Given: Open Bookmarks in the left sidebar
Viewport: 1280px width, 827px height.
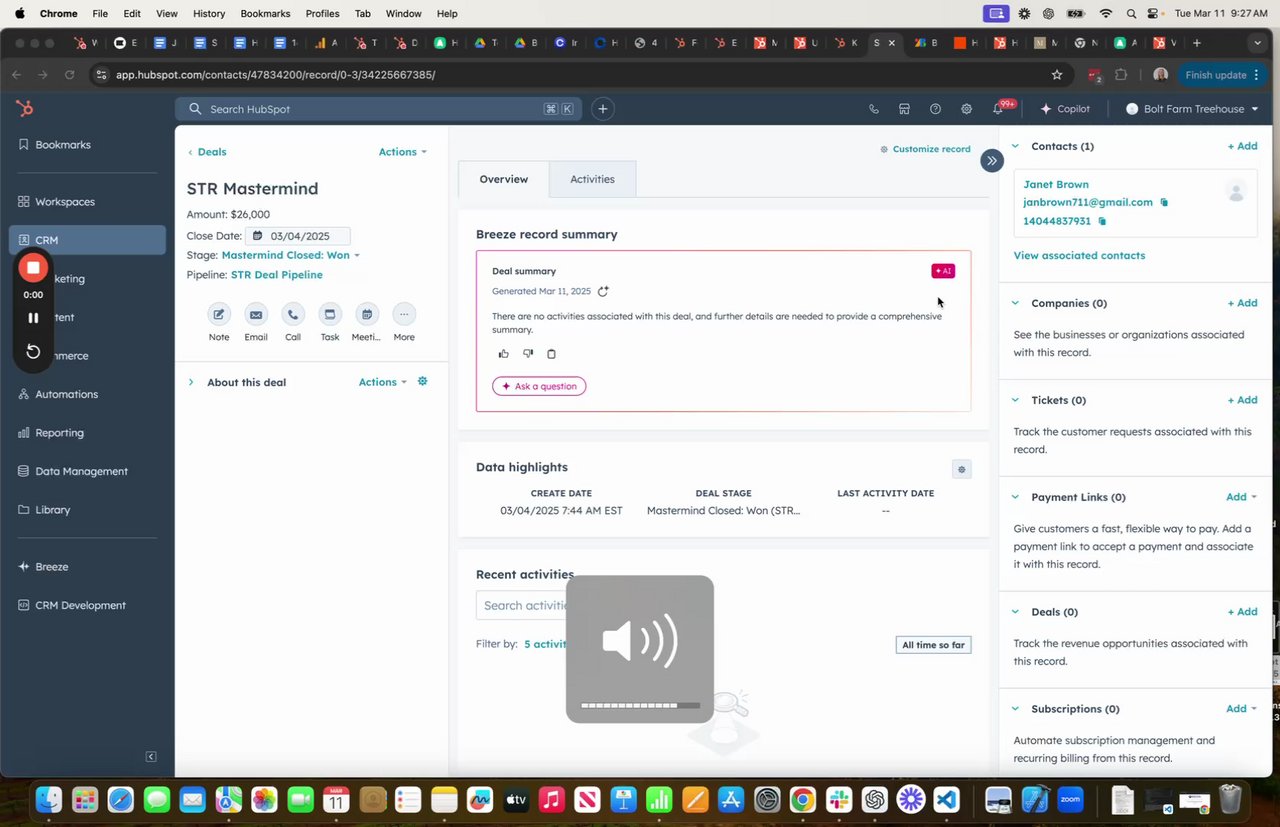Looking at the screenshot, I should click(x=63, y=145).
